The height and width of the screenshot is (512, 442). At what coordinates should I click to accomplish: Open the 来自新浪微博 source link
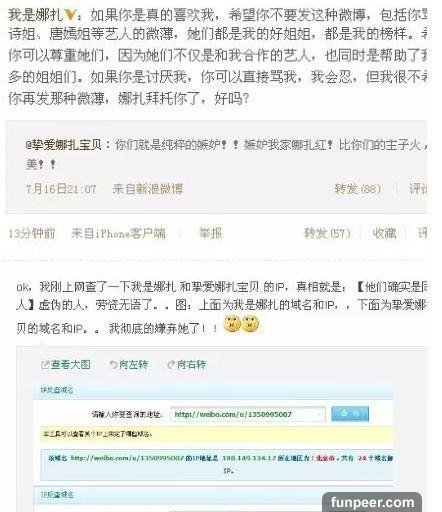(x=148, y=189)
